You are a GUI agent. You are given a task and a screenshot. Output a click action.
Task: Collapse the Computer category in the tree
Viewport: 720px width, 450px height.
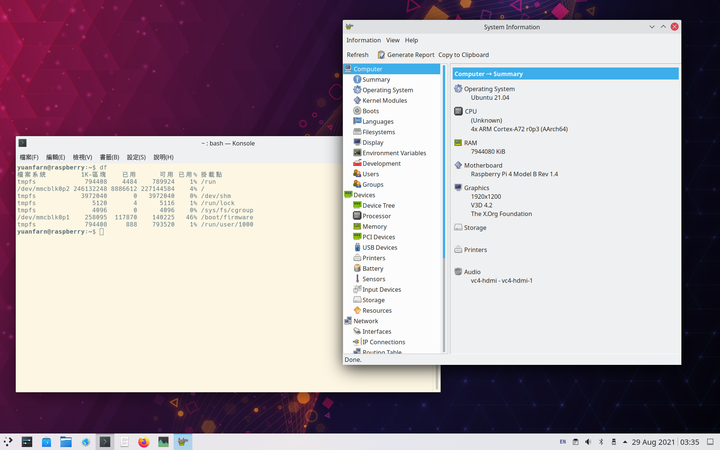[x=367, y=69]
